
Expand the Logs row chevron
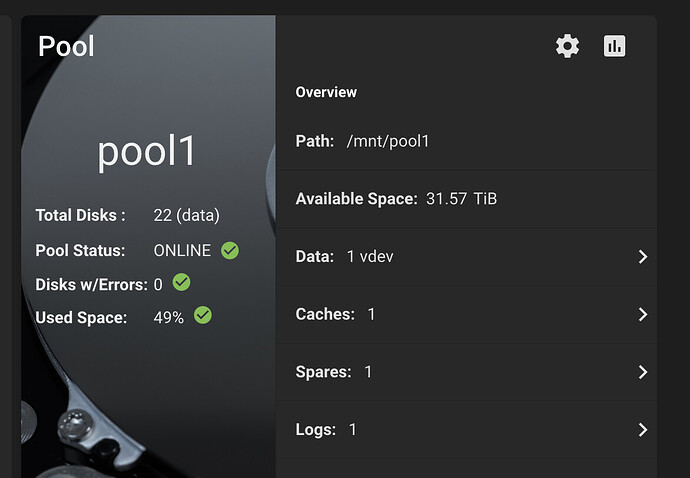pos(642,430)
